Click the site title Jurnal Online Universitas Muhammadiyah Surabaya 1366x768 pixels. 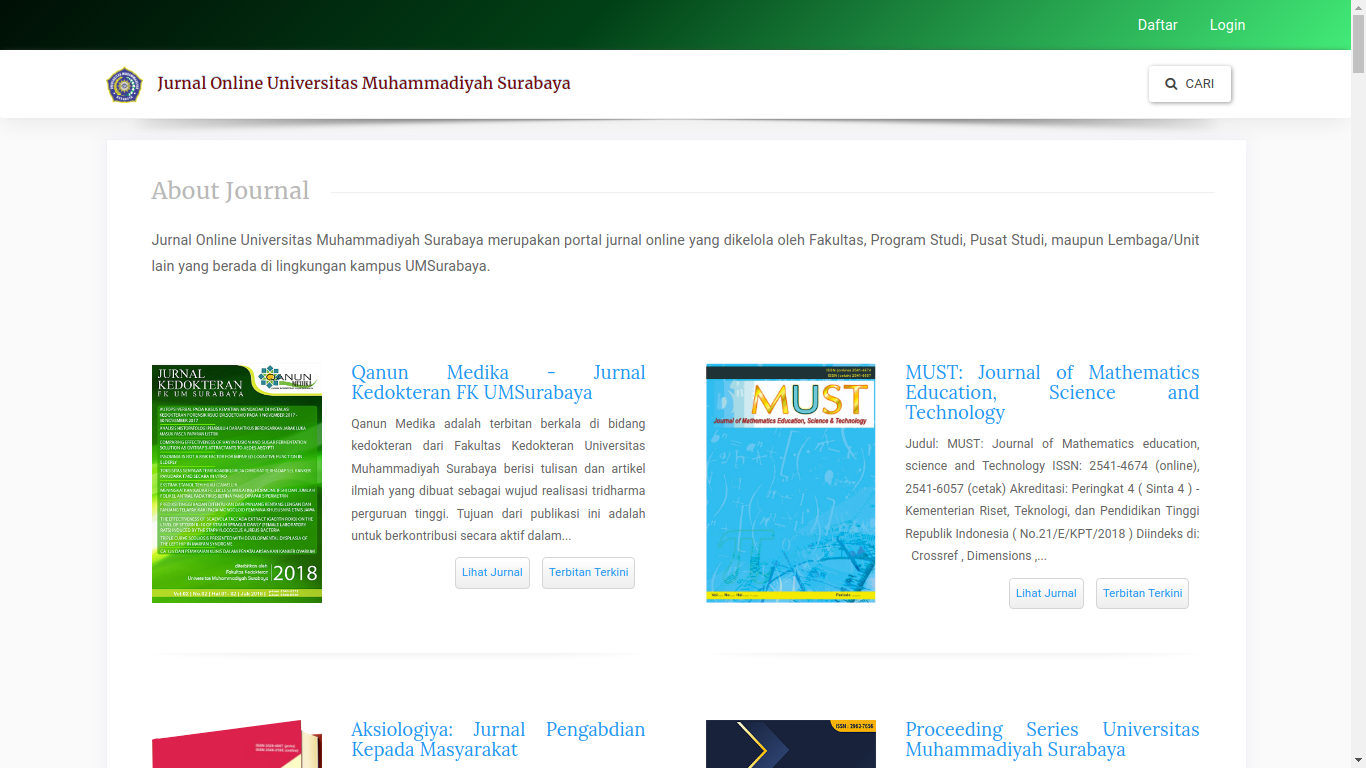click(x=363, y=83)
